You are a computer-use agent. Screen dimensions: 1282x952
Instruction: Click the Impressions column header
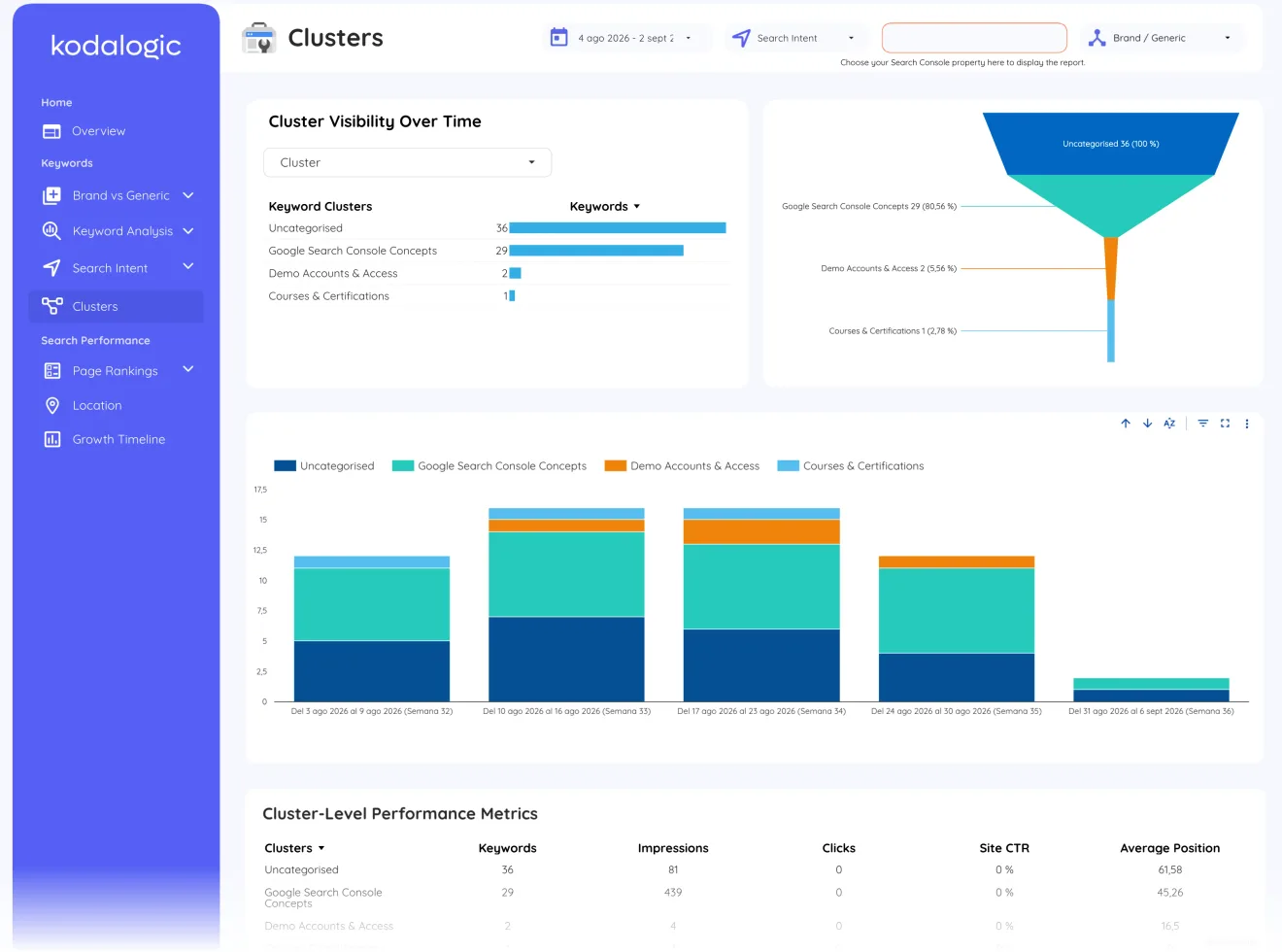pyautogui.click(x=673, y=848)
